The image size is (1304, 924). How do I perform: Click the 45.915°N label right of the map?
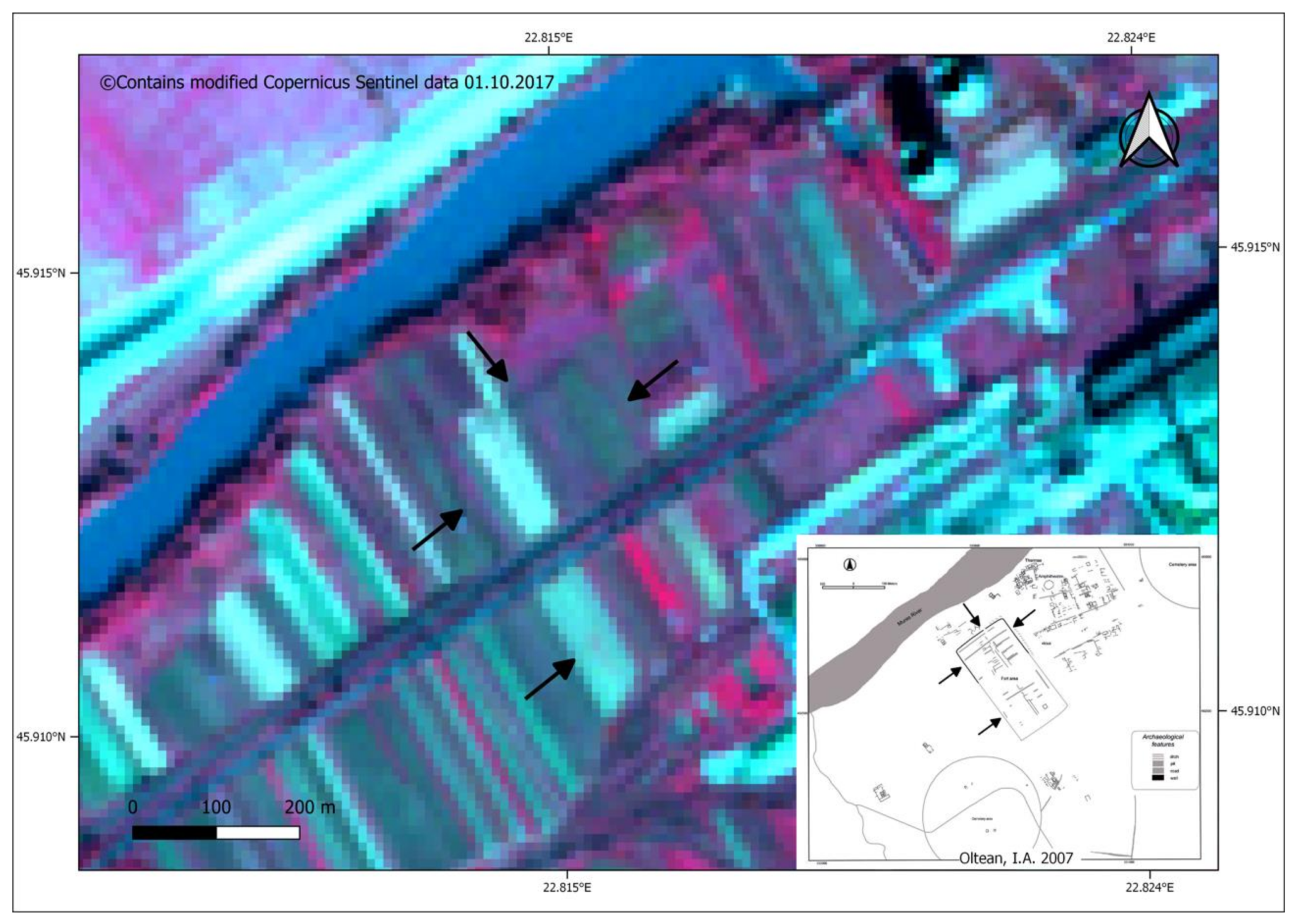[x=1256, y=247]
